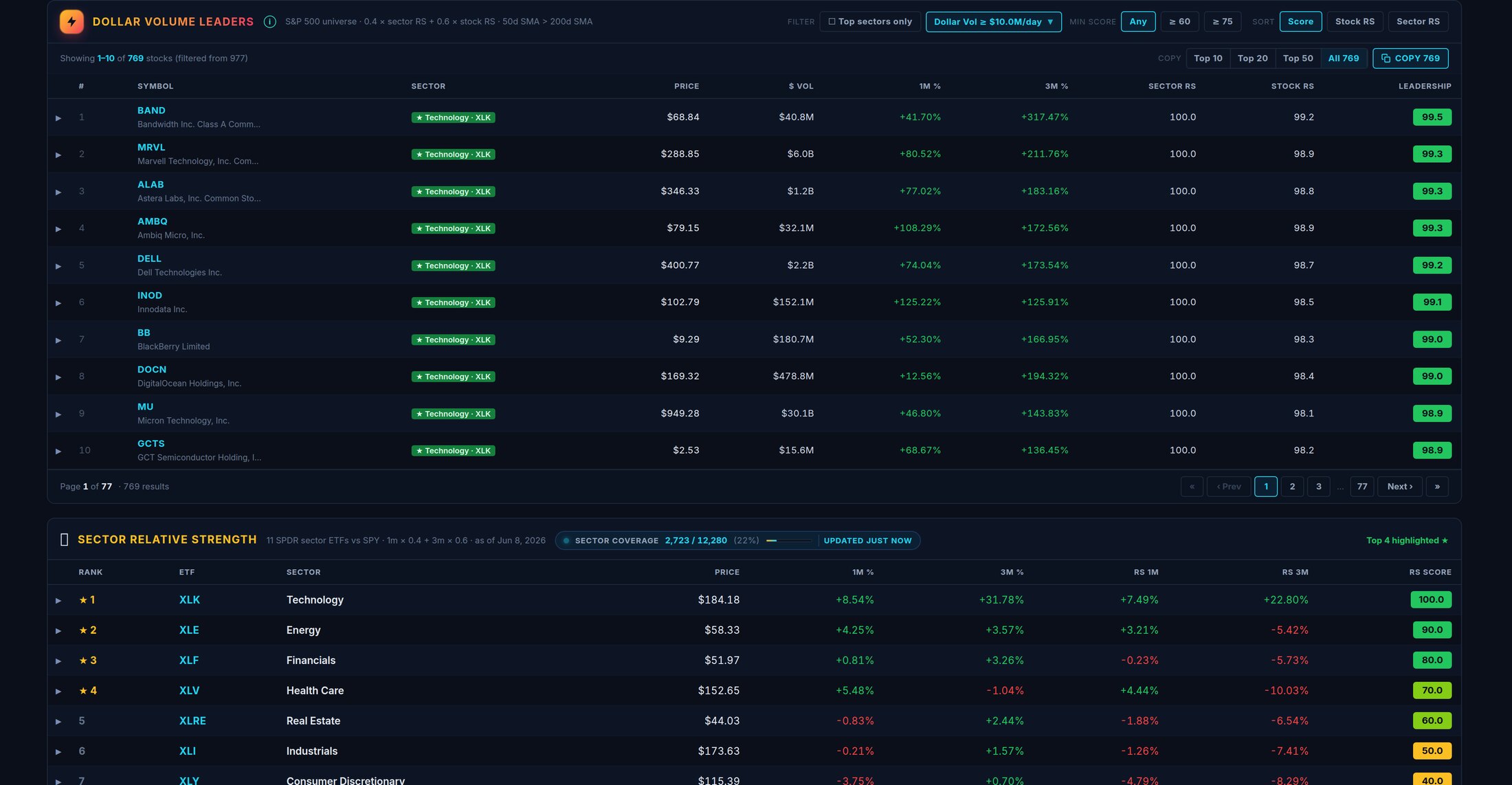Image resolution: width=1512 pixels, height=785 pixels.
Task: Select the Any min score option
Action: click(1138, 22)
